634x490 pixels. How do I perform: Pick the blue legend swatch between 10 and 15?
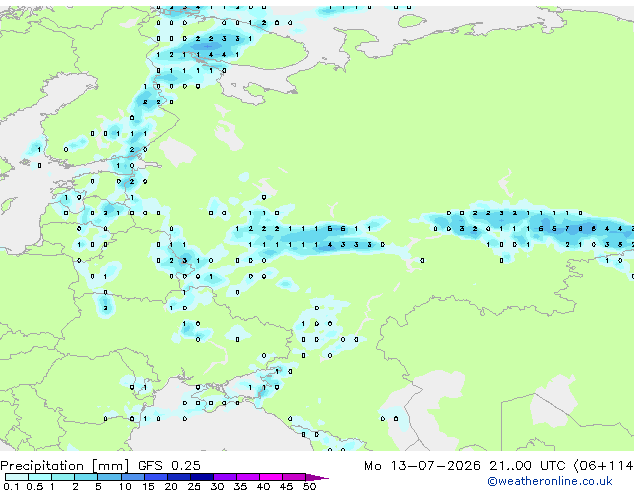[x=133, y=477]
